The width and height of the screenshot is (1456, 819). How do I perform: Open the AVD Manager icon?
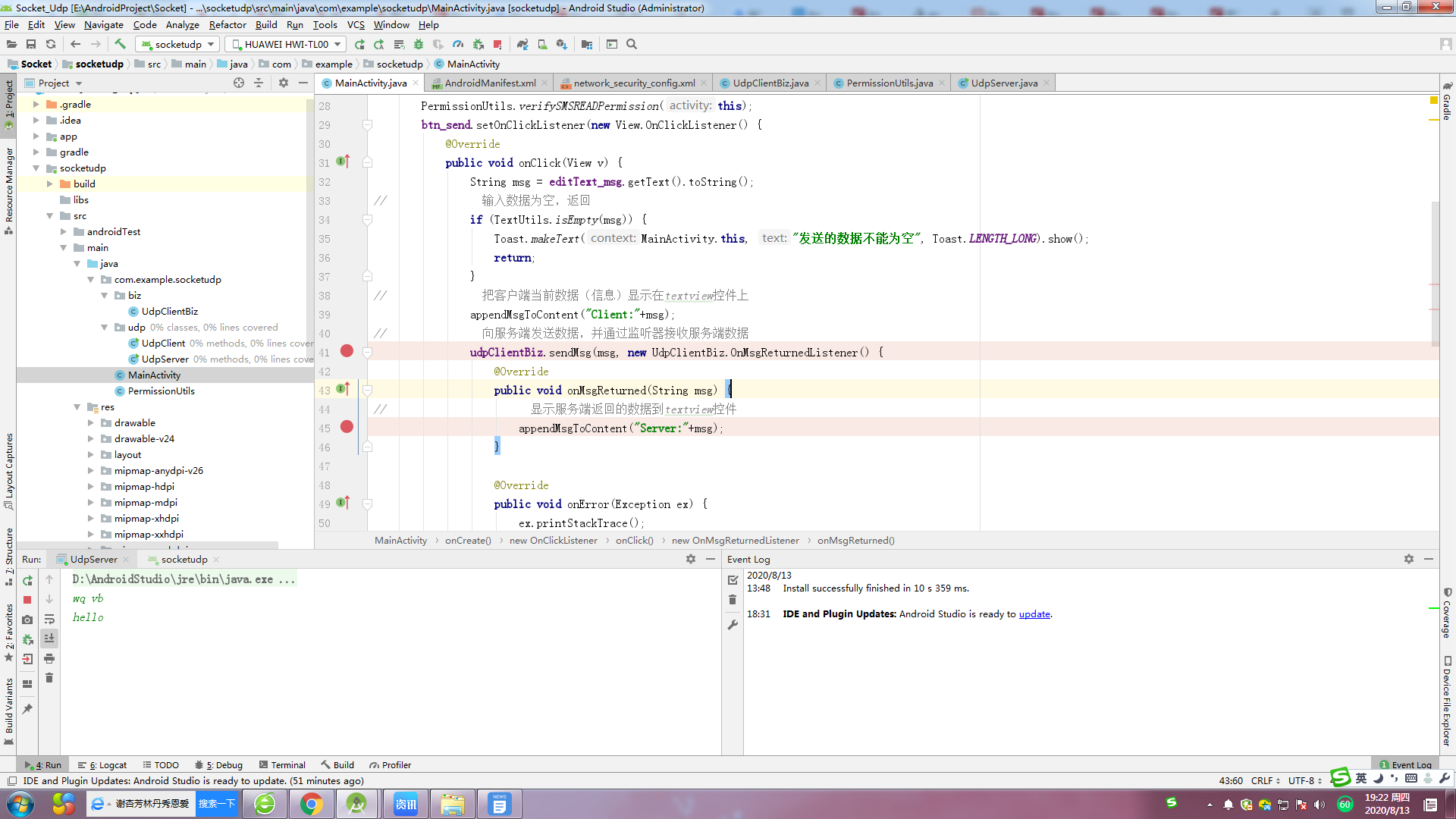pyautogui.click(x=542, y=44)
